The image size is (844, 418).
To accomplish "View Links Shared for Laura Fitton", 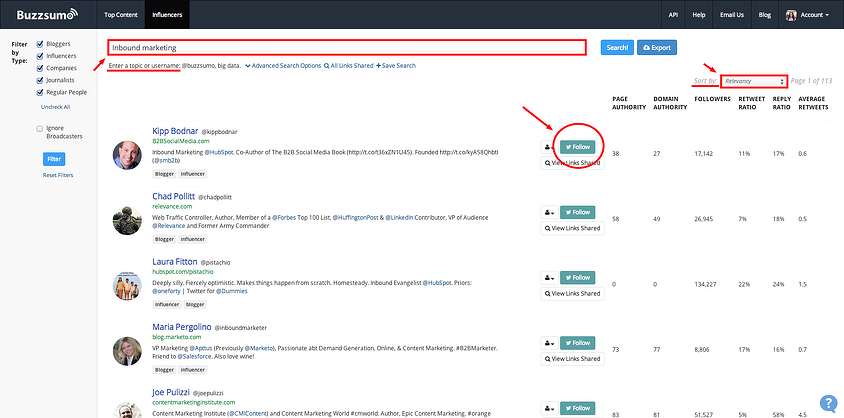I will coord(573,294).
